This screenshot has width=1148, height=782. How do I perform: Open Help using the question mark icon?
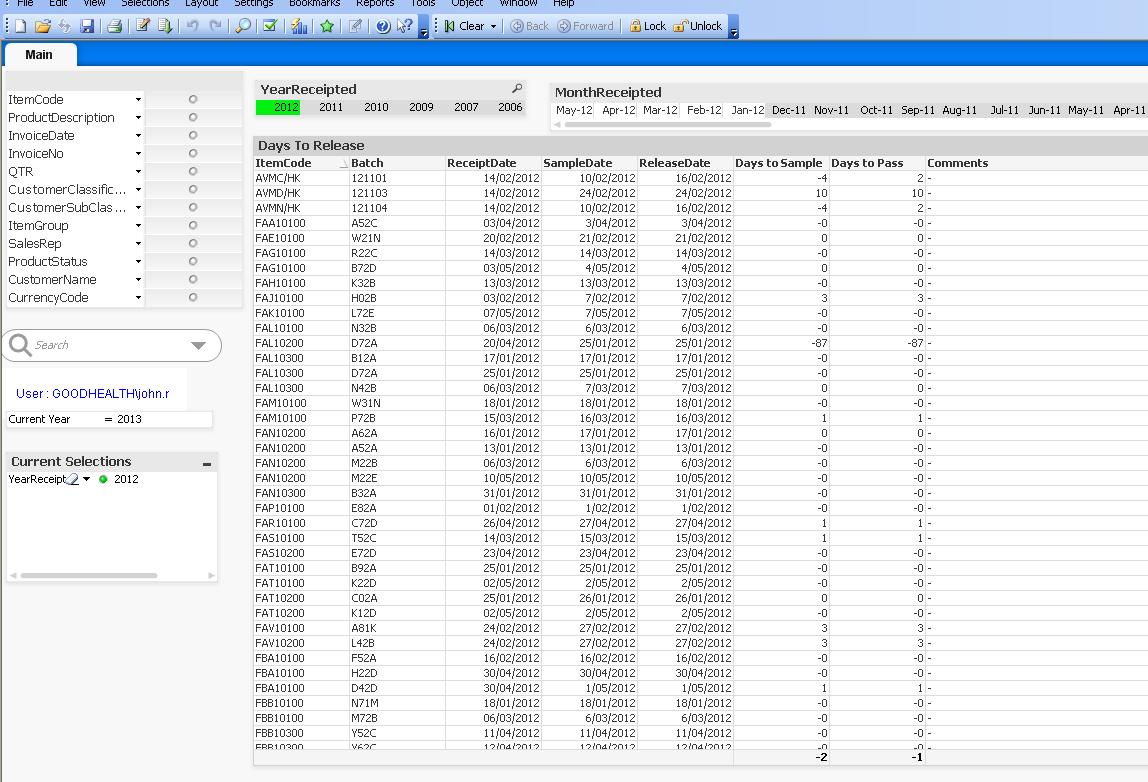point(383,26)
